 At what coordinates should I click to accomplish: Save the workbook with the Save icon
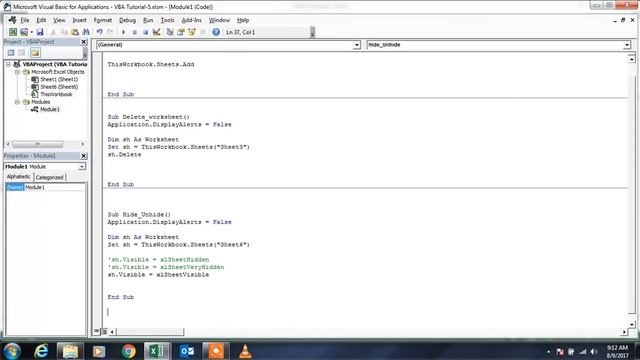[x=40, y=32]
